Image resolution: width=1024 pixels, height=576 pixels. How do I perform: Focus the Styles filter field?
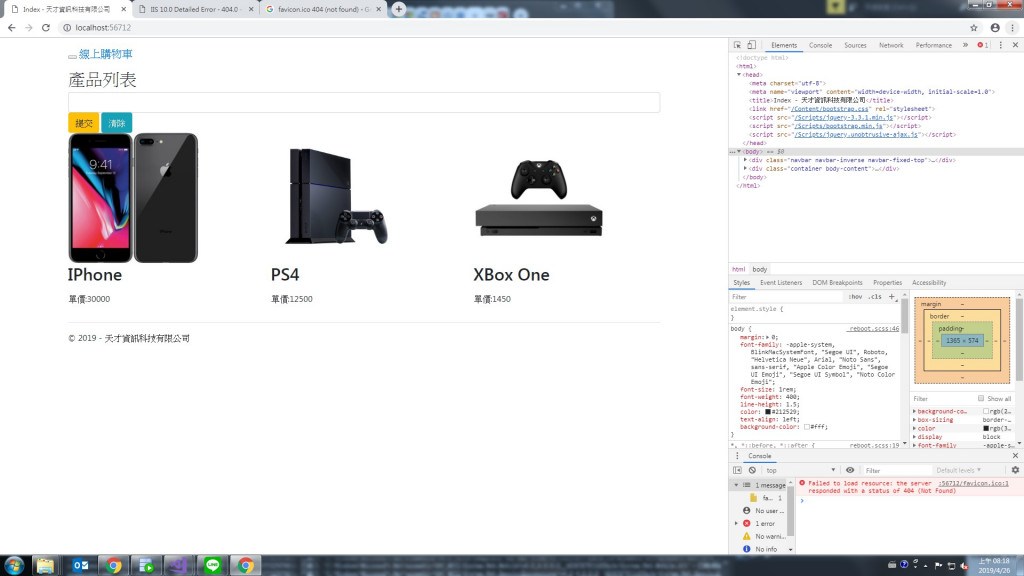[787, 296]
